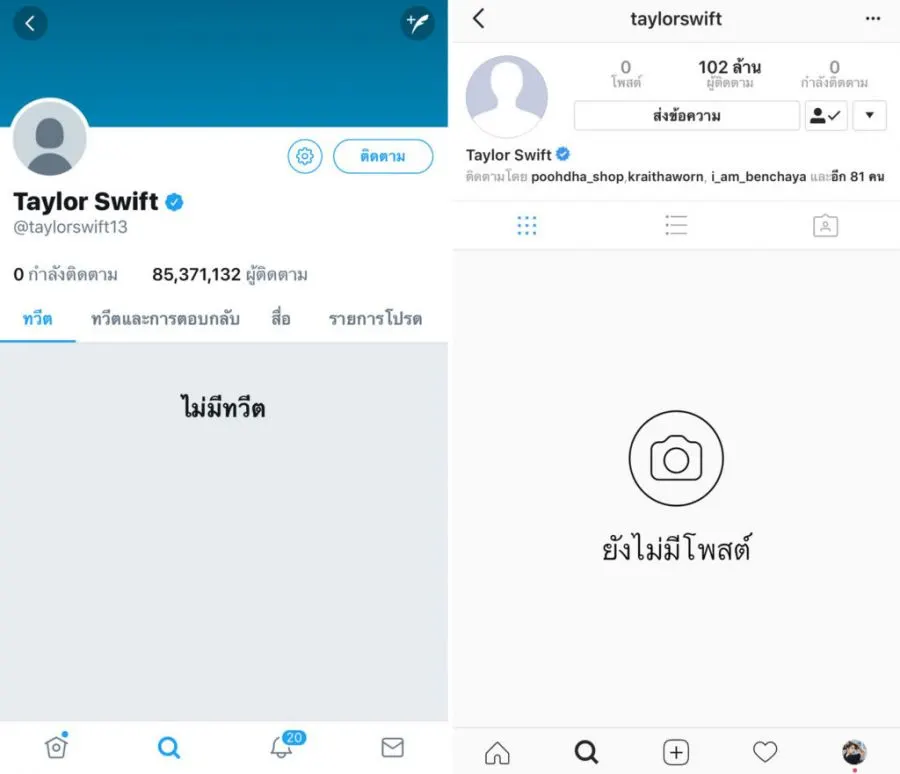Expand suggested accounts dropdown arrow

870,115
